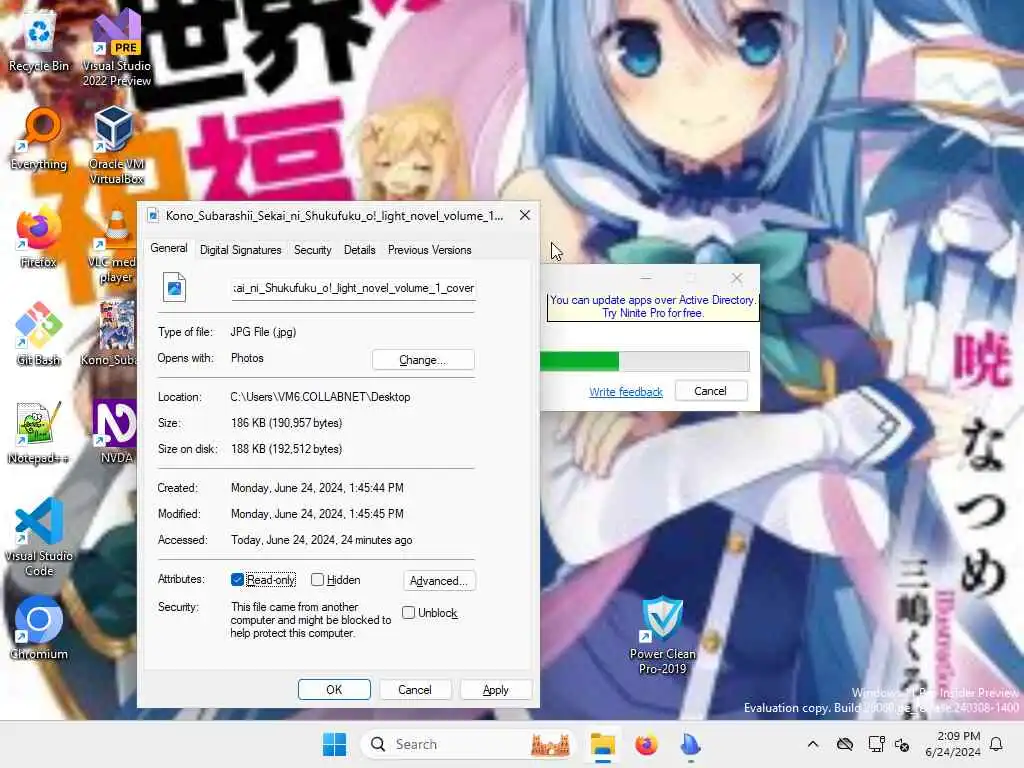
Task: Cancel the Ninite installation
Action: (711, 391)
